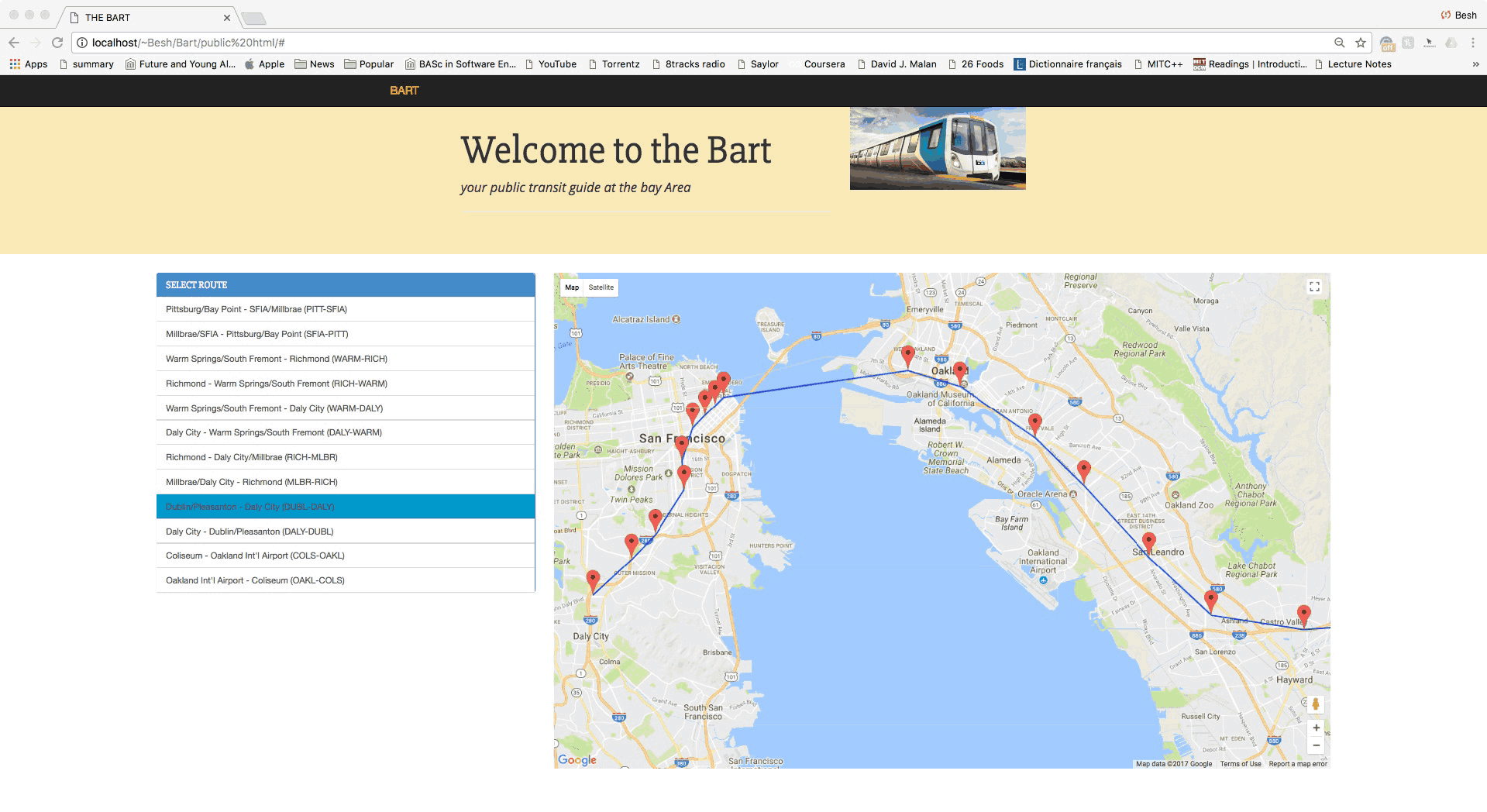This screenshot has width=1487, height=812.
Task: Click the address bar URL field
Action: [x=697, y=43]
